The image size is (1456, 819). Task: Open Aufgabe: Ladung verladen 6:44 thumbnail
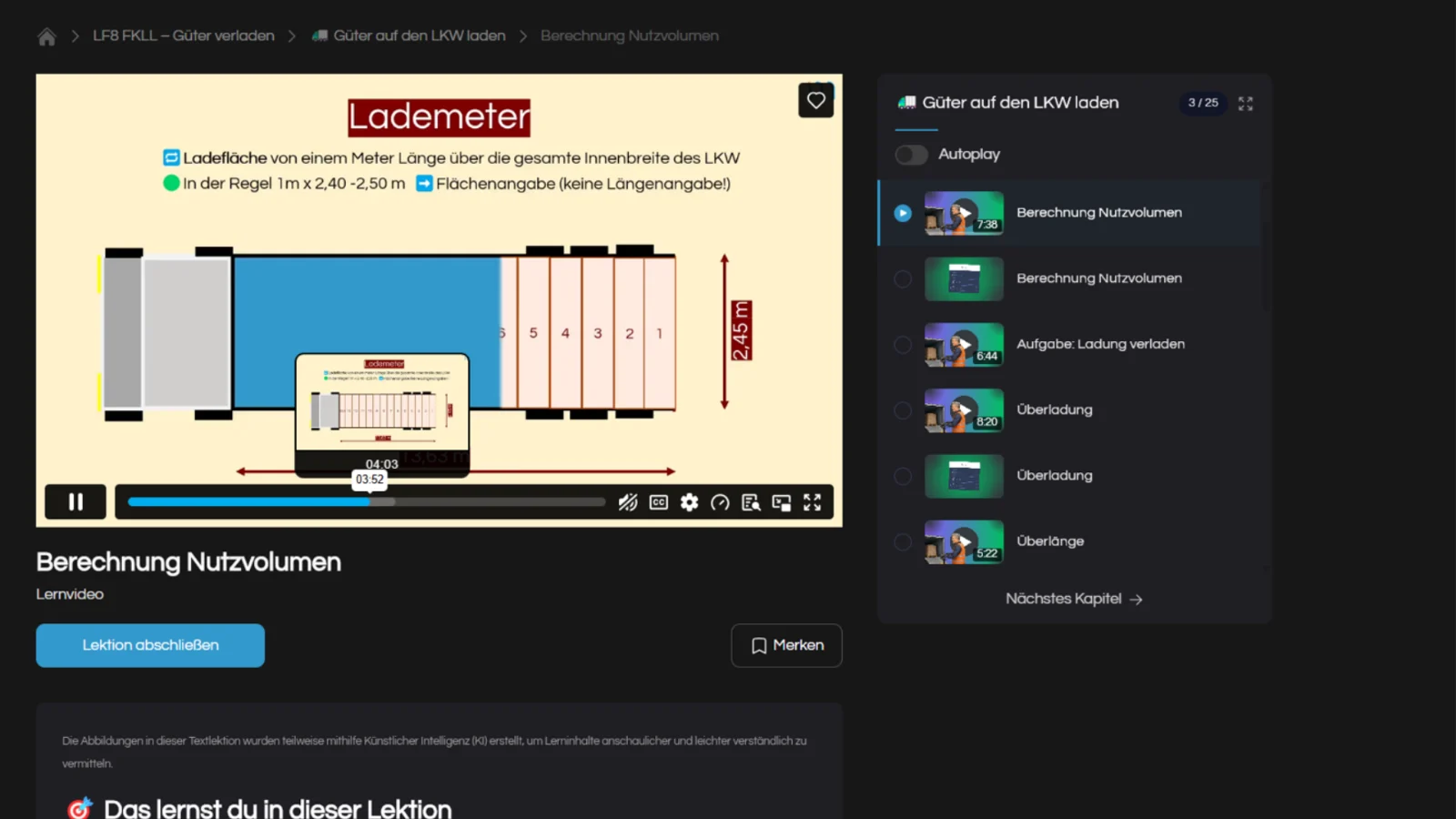[x=964, y=345]
